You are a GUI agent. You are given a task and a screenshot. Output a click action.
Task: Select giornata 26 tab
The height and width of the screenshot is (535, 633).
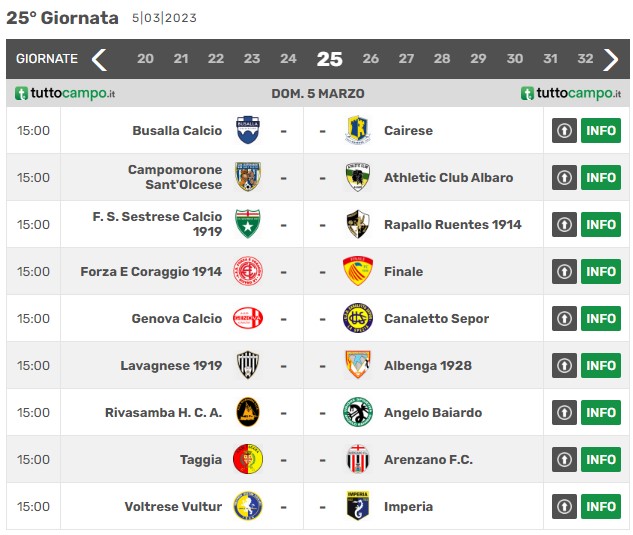coord(371,59)
